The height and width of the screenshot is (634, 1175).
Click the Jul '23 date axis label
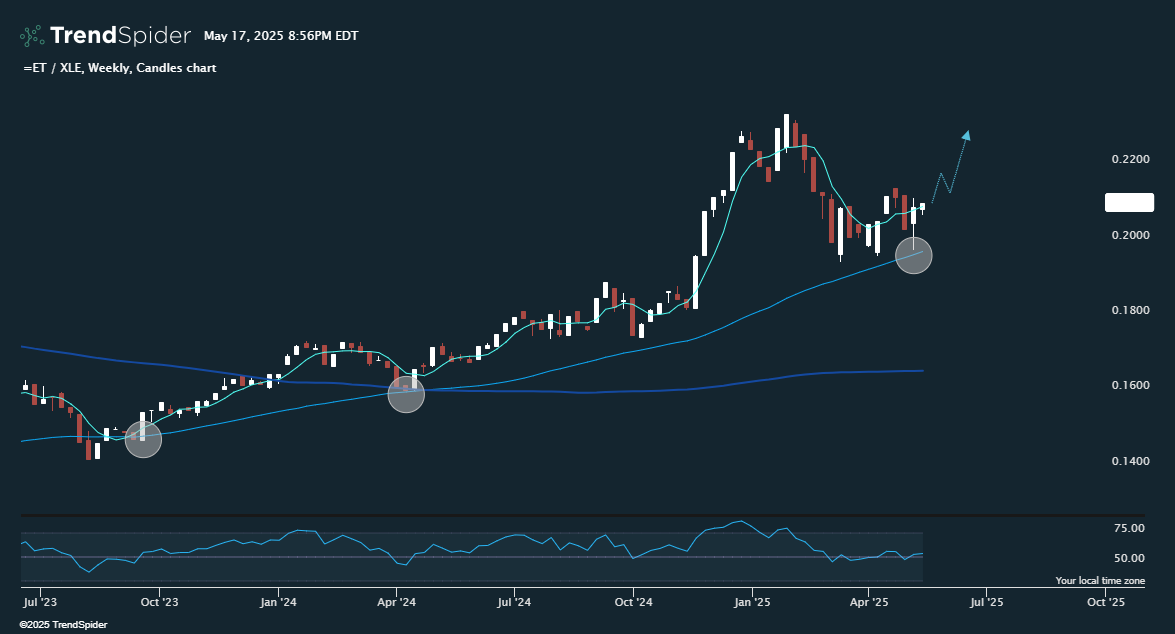pyautogui.click(x=40, y=602)
